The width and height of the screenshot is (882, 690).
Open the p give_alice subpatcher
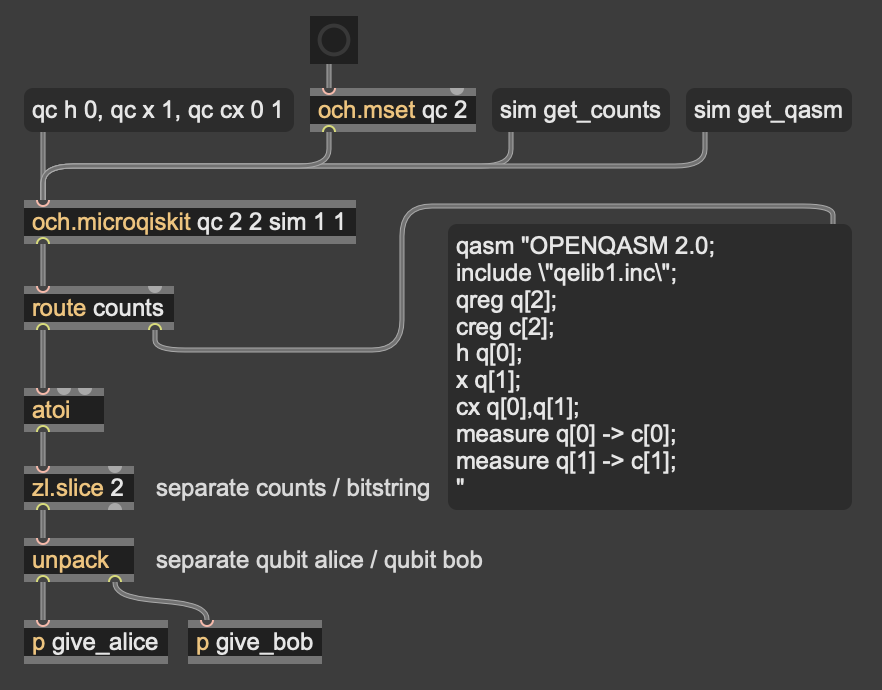tap(96, 642)
